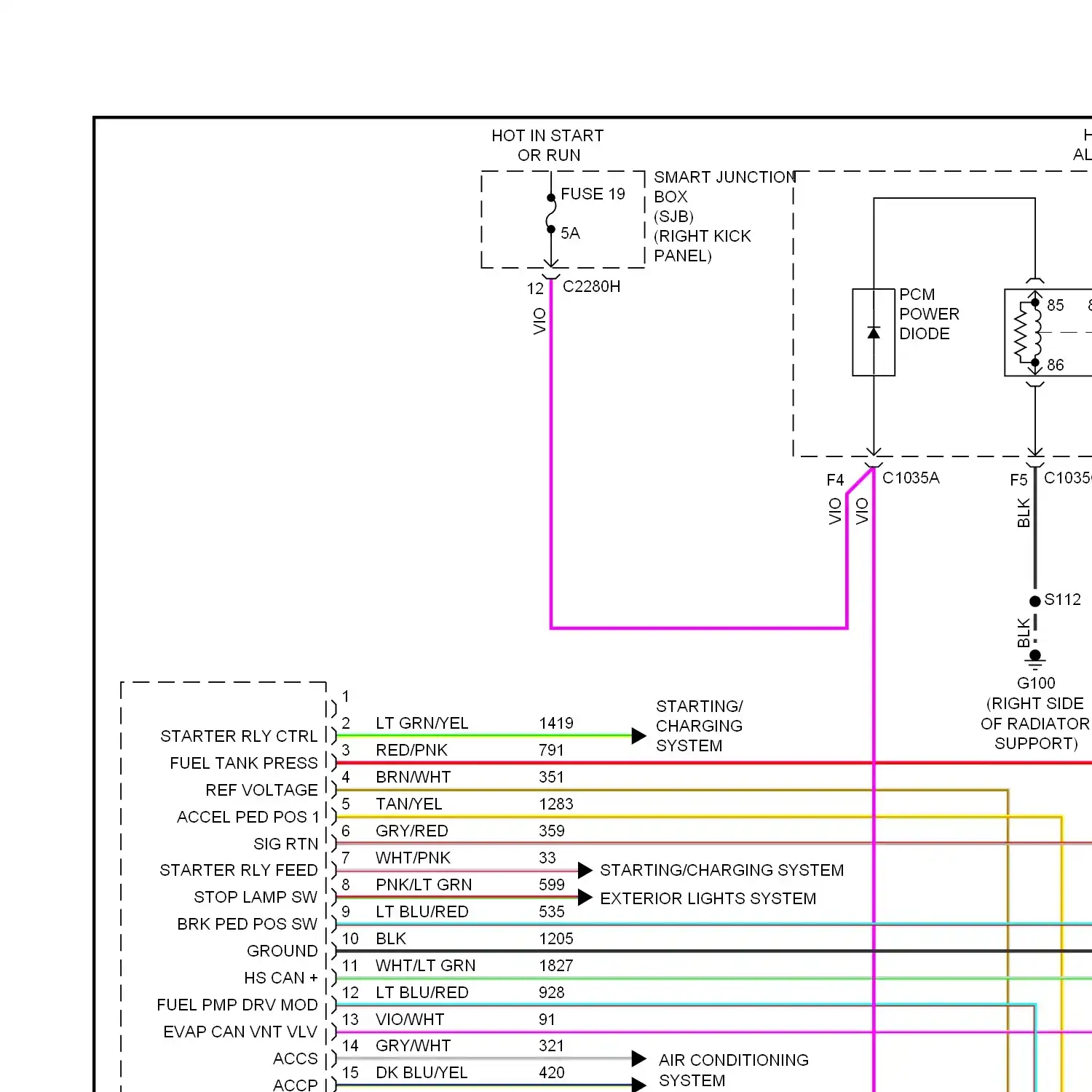The image size is (1092, 1092).
Task: Click the HOT IN START OR RUN heading
Action: (548, 146)
